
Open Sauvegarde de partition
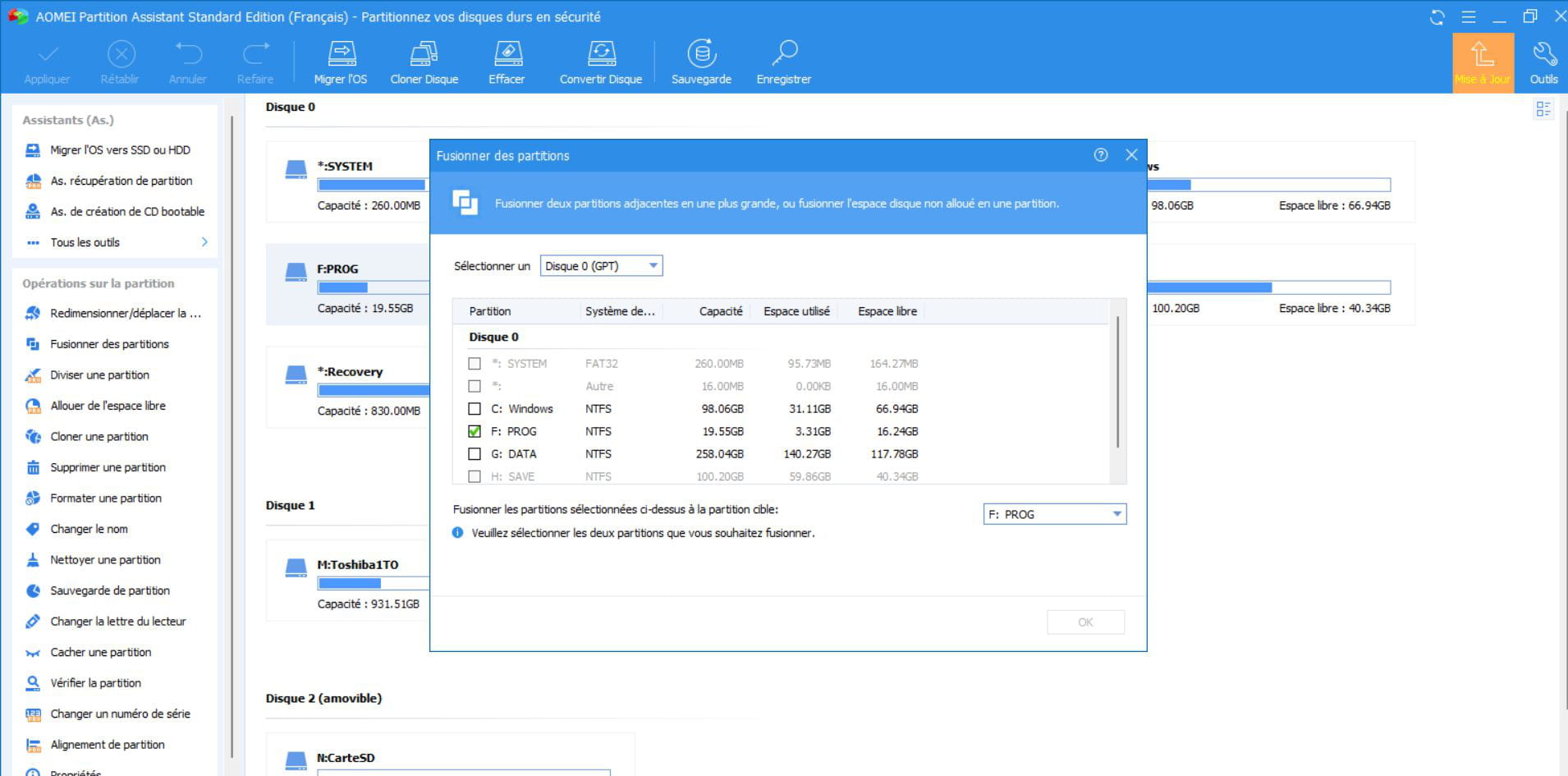[x=110, y=590]
